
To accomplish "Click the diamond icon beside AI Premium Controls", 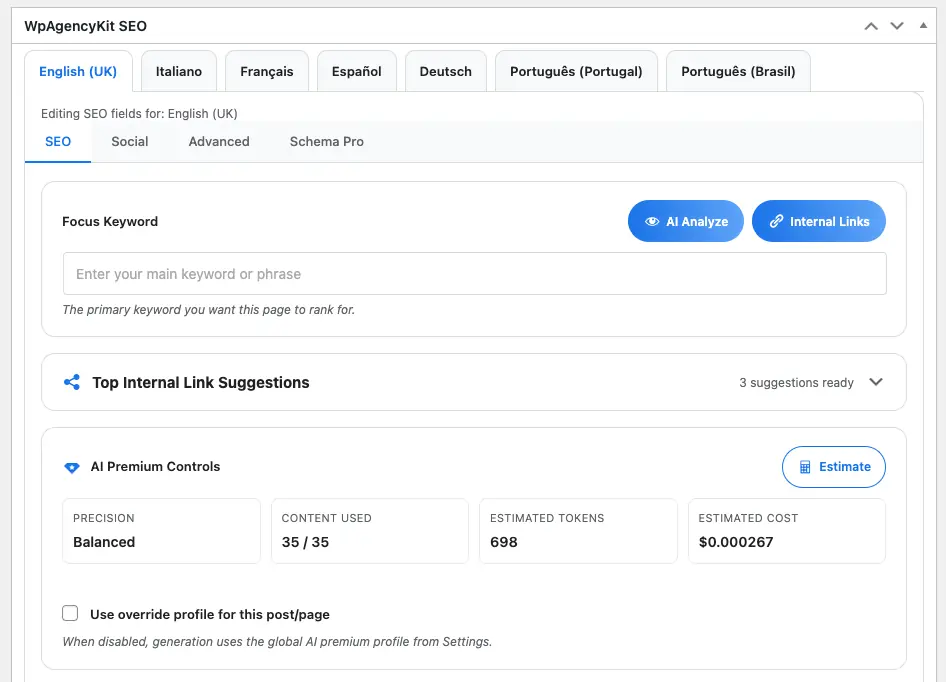I will click(x=72, y=467).
